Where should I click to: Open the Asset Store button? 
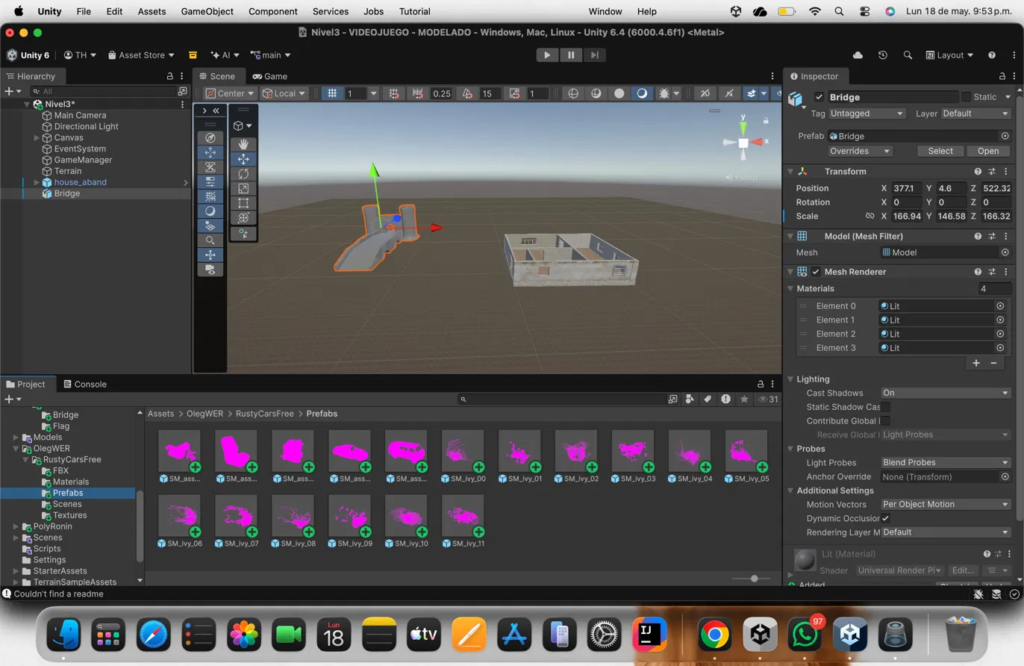(141, 55)
